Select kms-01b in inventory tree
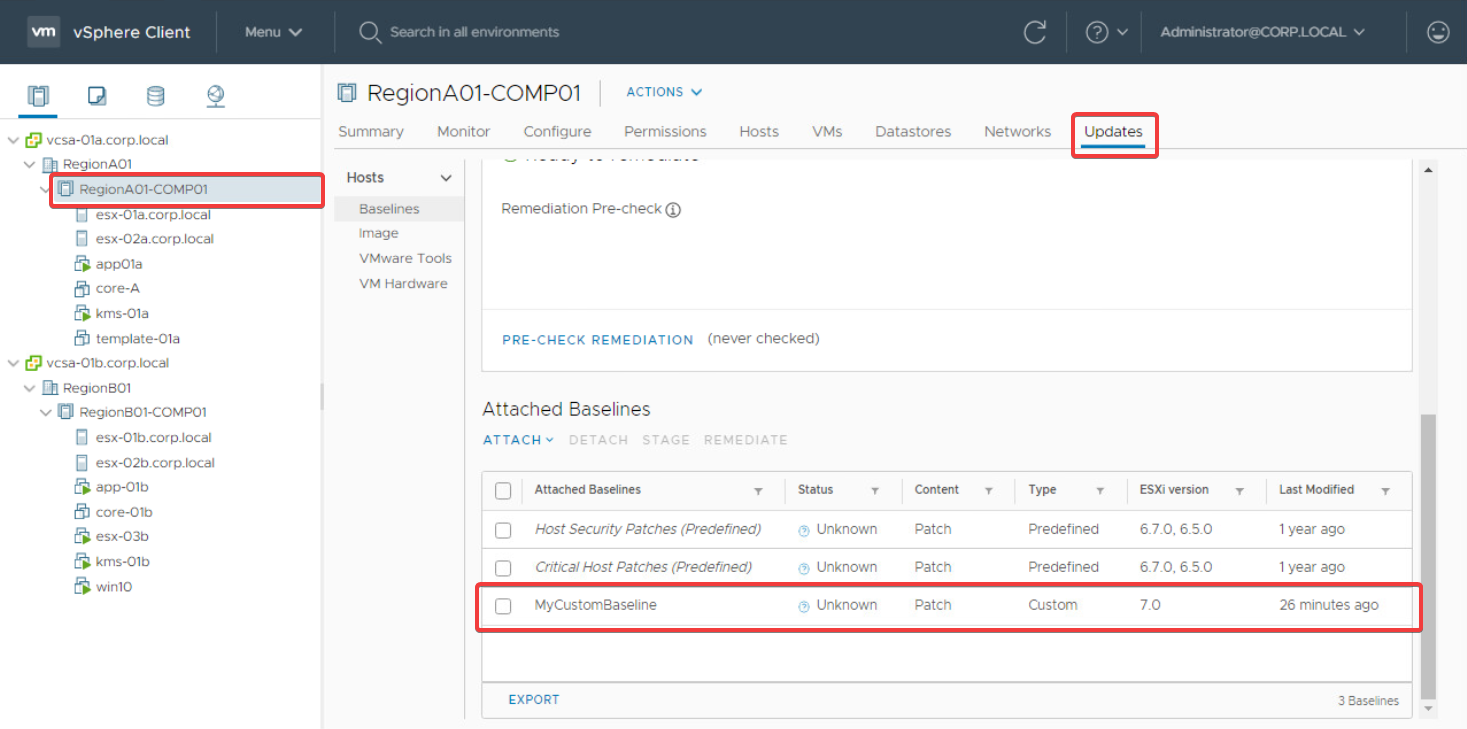This screenshot has height=729, width=1467. point(123,561)
